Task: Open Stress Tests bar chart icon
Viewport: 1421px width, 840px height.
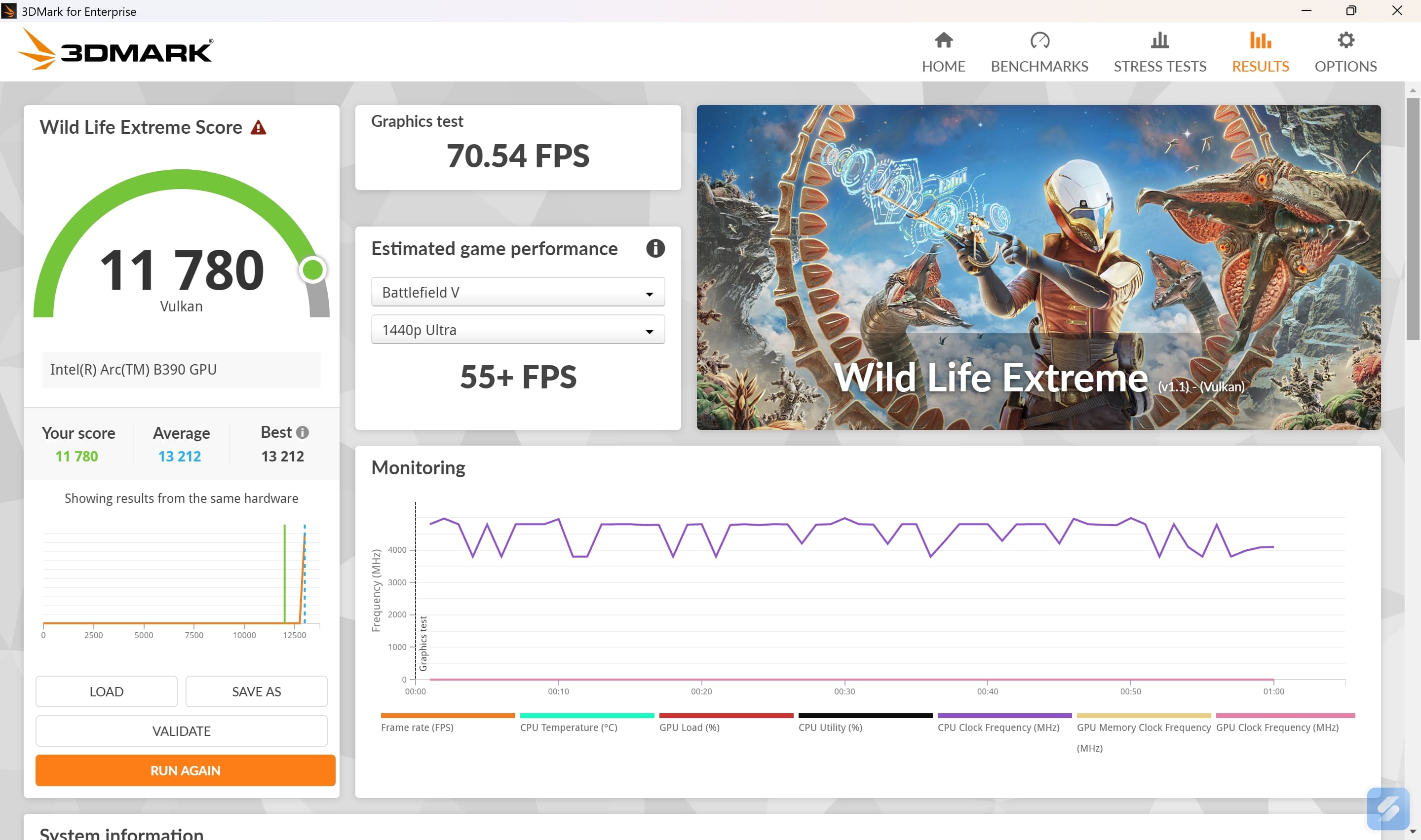Action: (1159, 40)
